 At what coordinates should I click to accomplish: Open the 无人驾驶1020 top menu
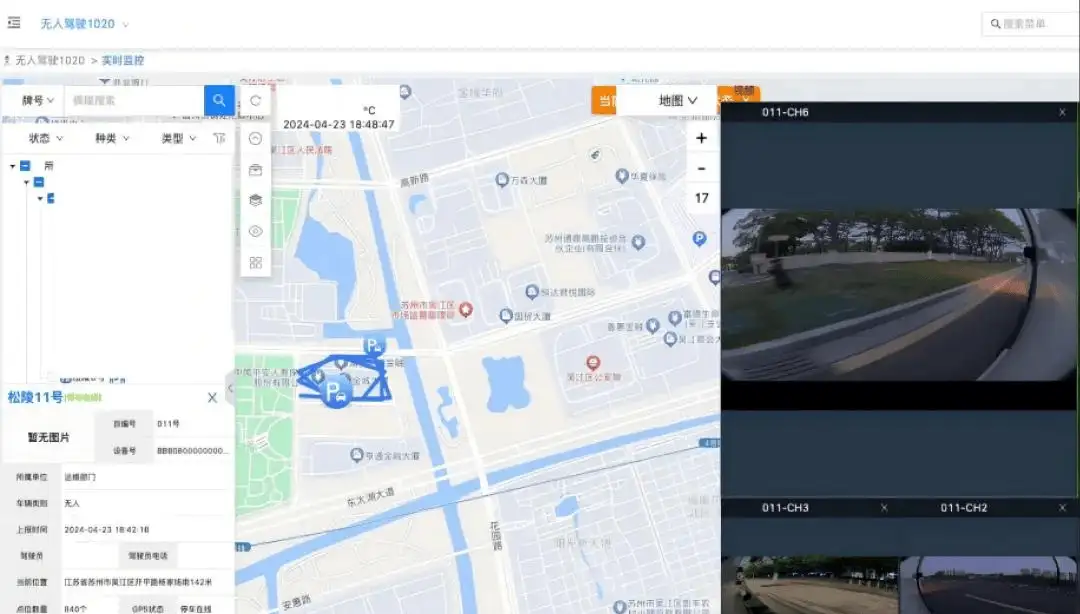[x=84, y=23]
